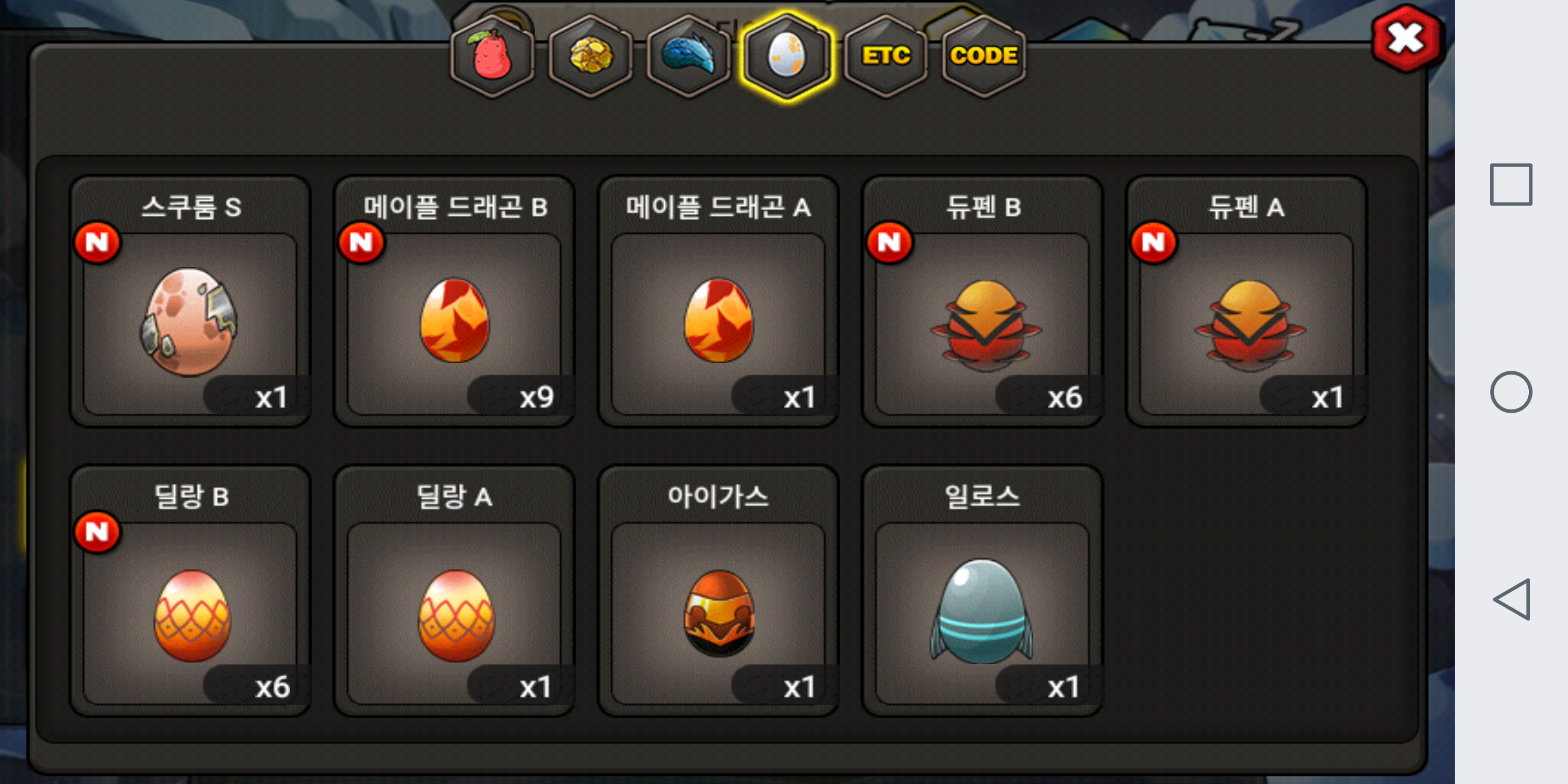This screenshot has width=1568, height=784.
Task: Select the 딜랑 B egg
Action: (191, 590)
